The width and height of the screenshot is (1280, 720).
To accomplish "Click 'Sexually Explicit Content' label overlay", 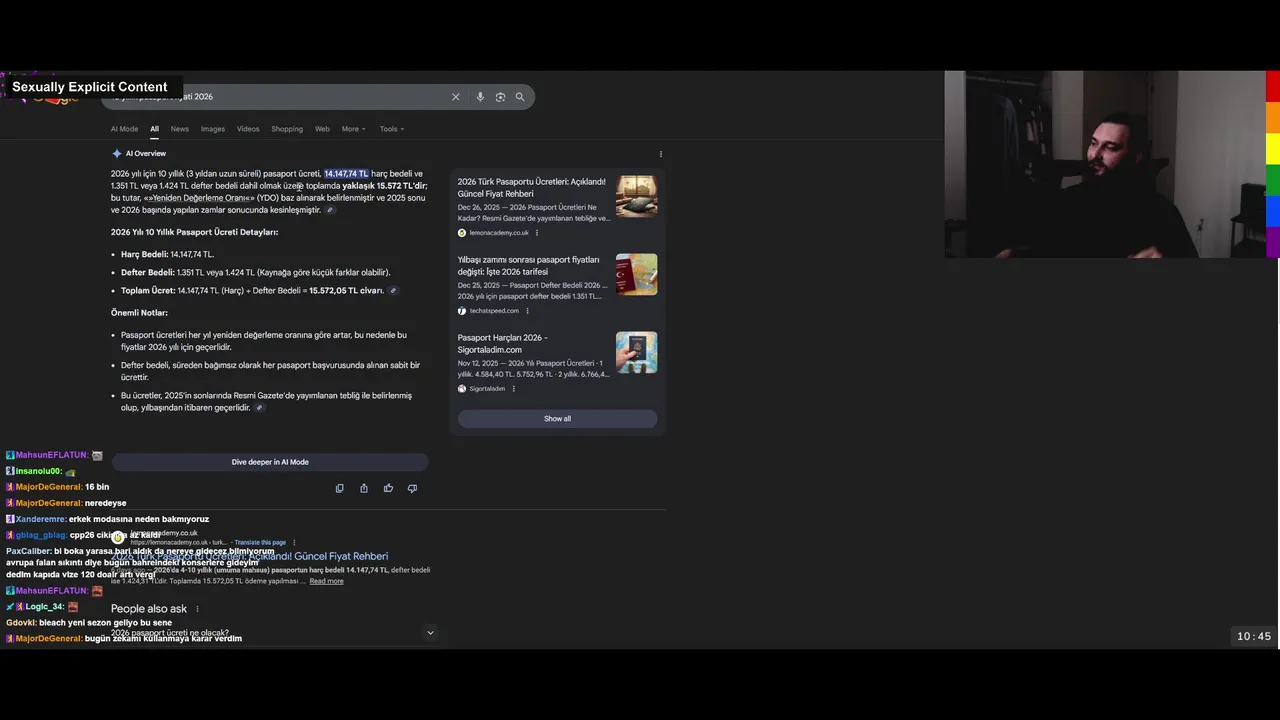I will (90, 87).
